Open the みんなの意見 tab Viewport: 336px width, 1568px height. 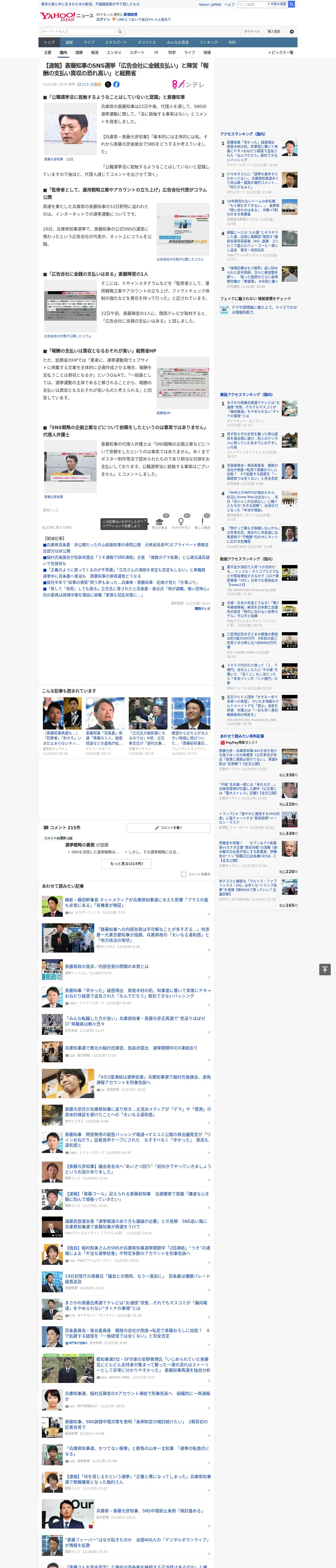coord(177,42)
